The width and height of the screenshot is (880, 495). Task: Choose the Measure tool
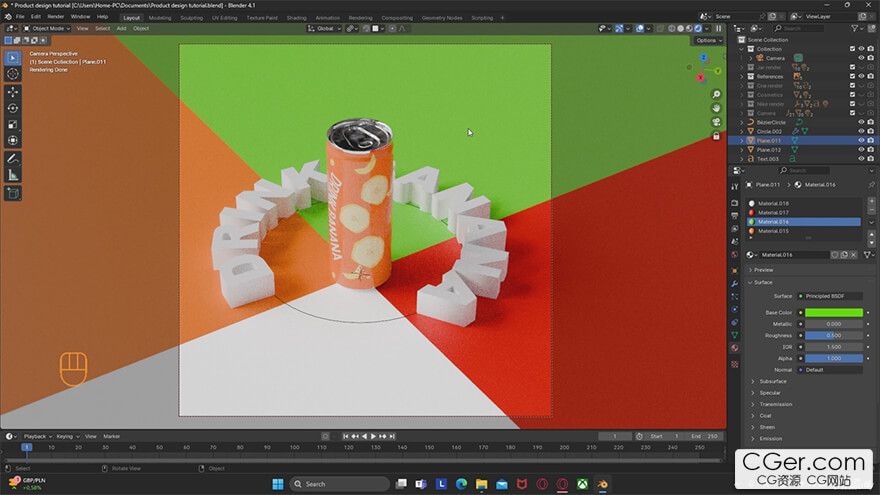(13, 176)
